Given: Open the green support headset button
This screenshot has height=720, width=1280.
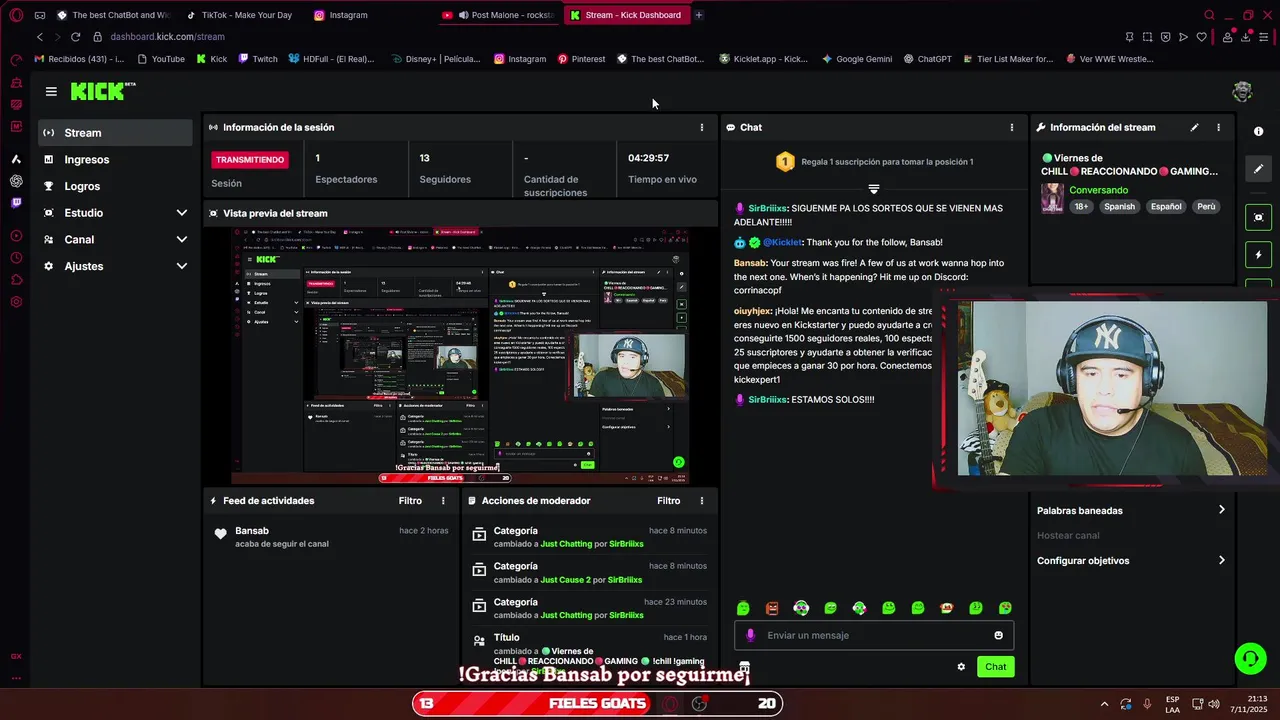Looking at the screenshot, I should pos(1250,658).
